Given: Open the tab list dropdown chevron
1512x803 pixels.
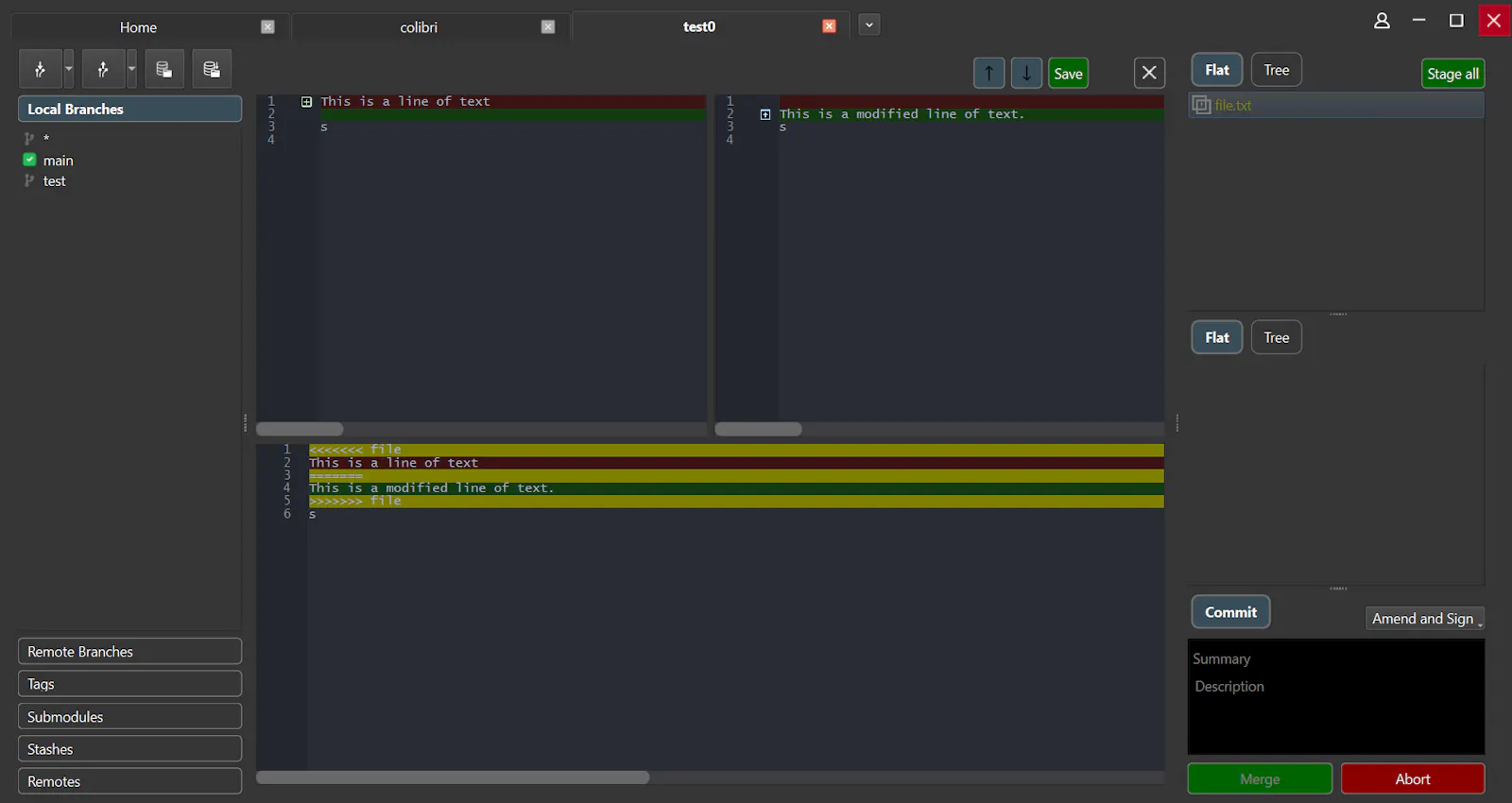Looking at the screenshot, I should click(x=869, y=26).
